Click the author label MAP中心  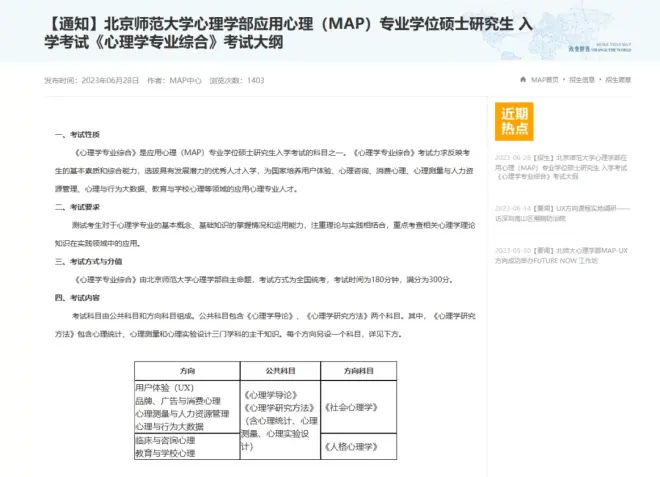click(187, 79)
